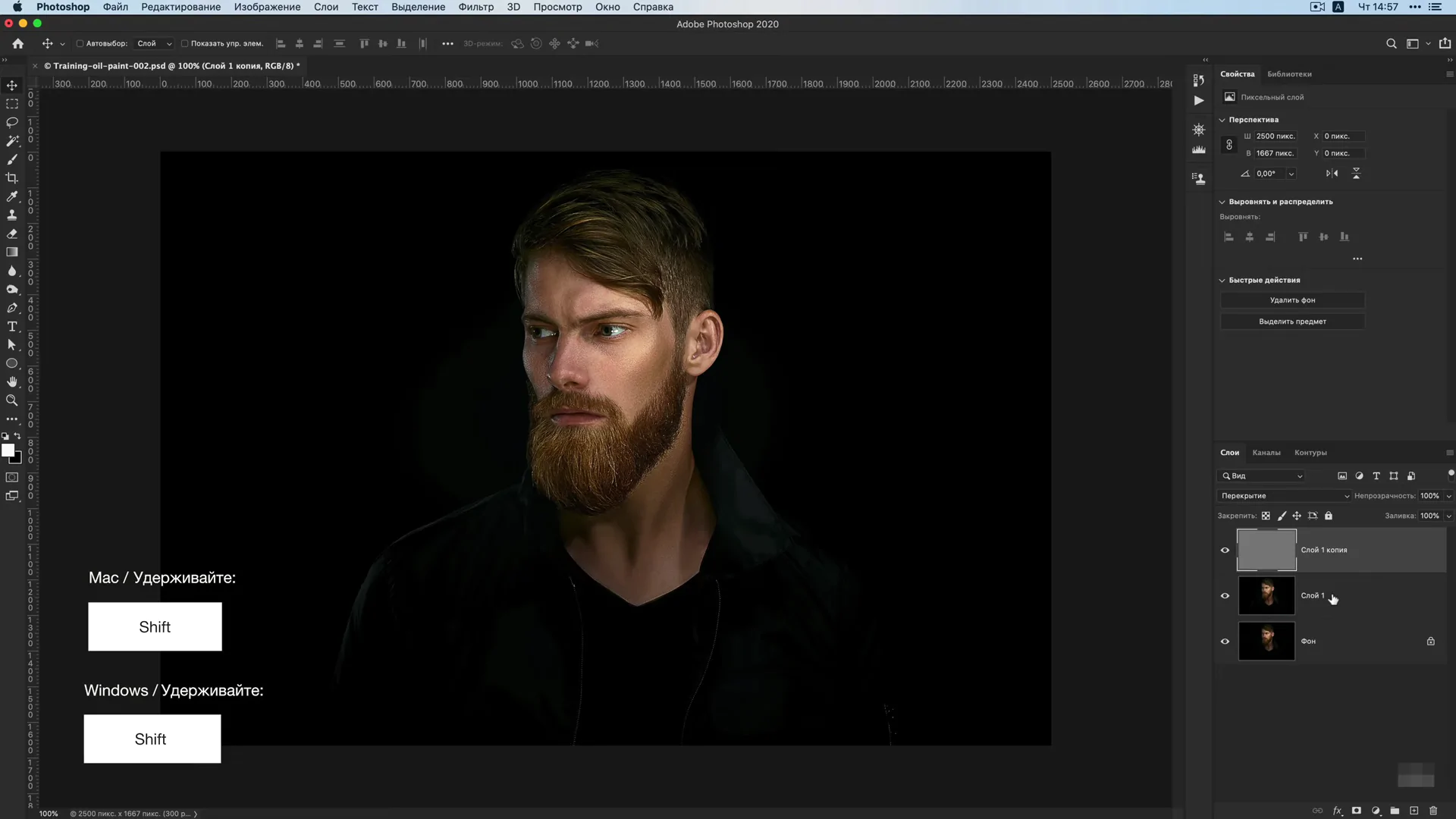Hide the Фон layer
This screenshot has width=1456, height=819.
(1225, 642)
